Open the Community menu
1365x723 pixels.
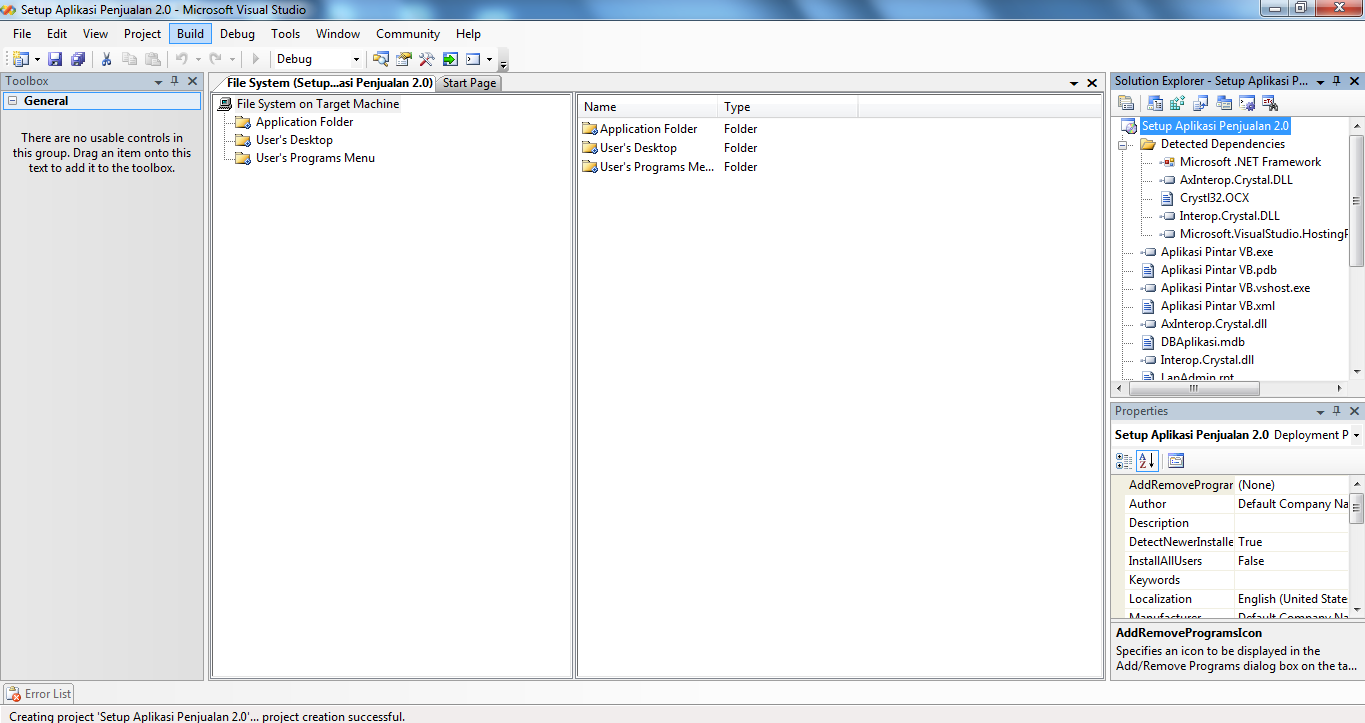[407, 34]
